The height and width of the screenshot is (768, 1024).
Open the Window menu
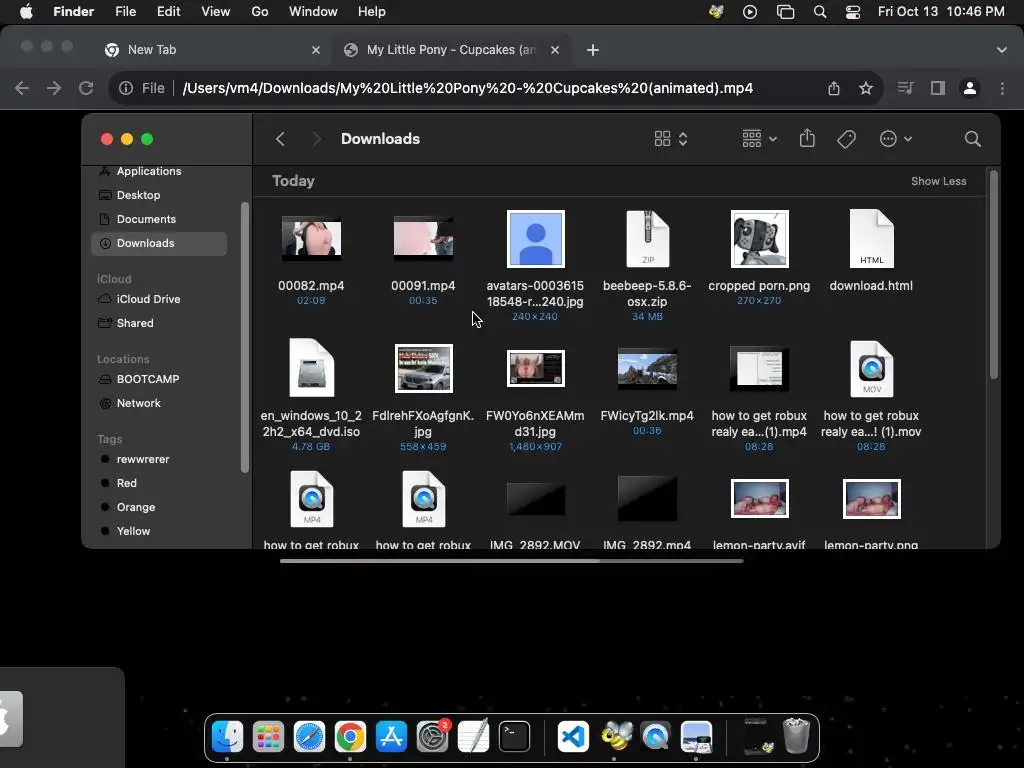click(x=313, y=12)
